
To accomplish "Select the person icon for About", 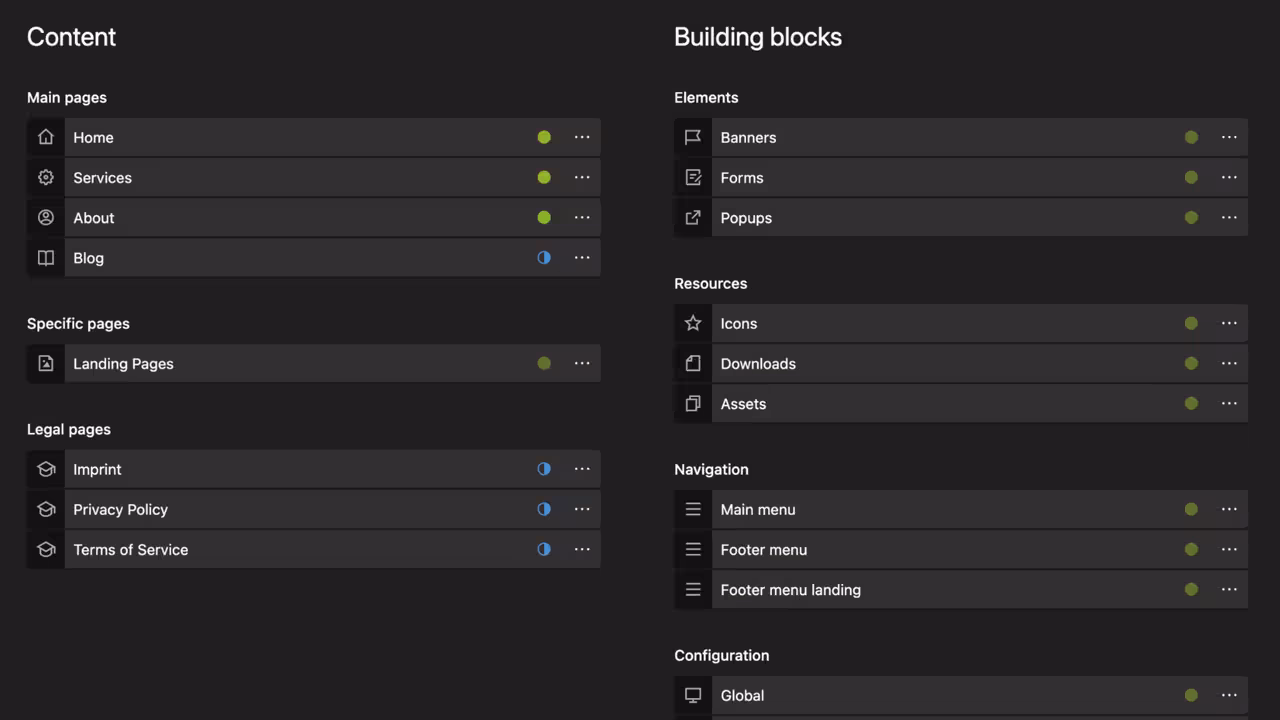I will (x=45, y=217).
